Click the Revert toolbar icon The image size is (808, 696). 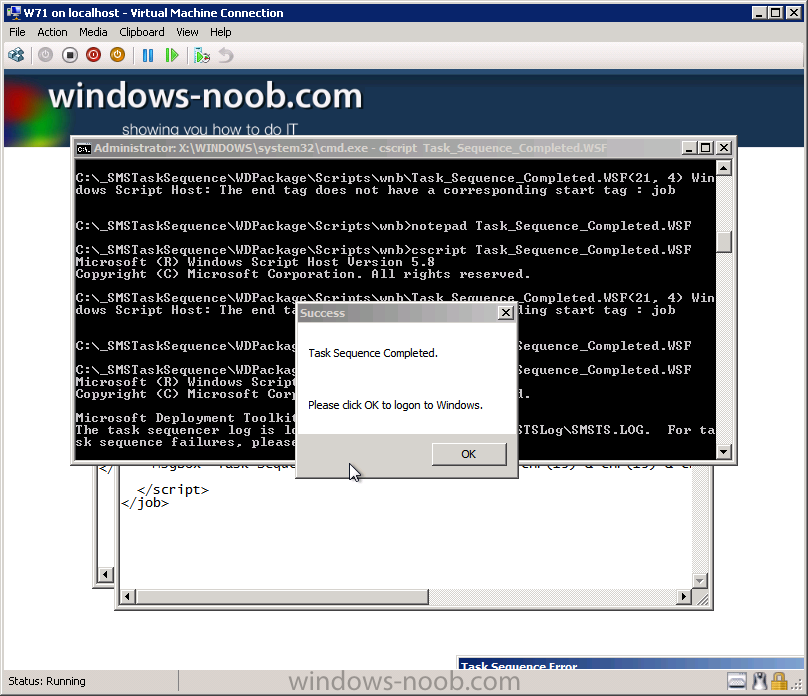[x=226, y=55]
